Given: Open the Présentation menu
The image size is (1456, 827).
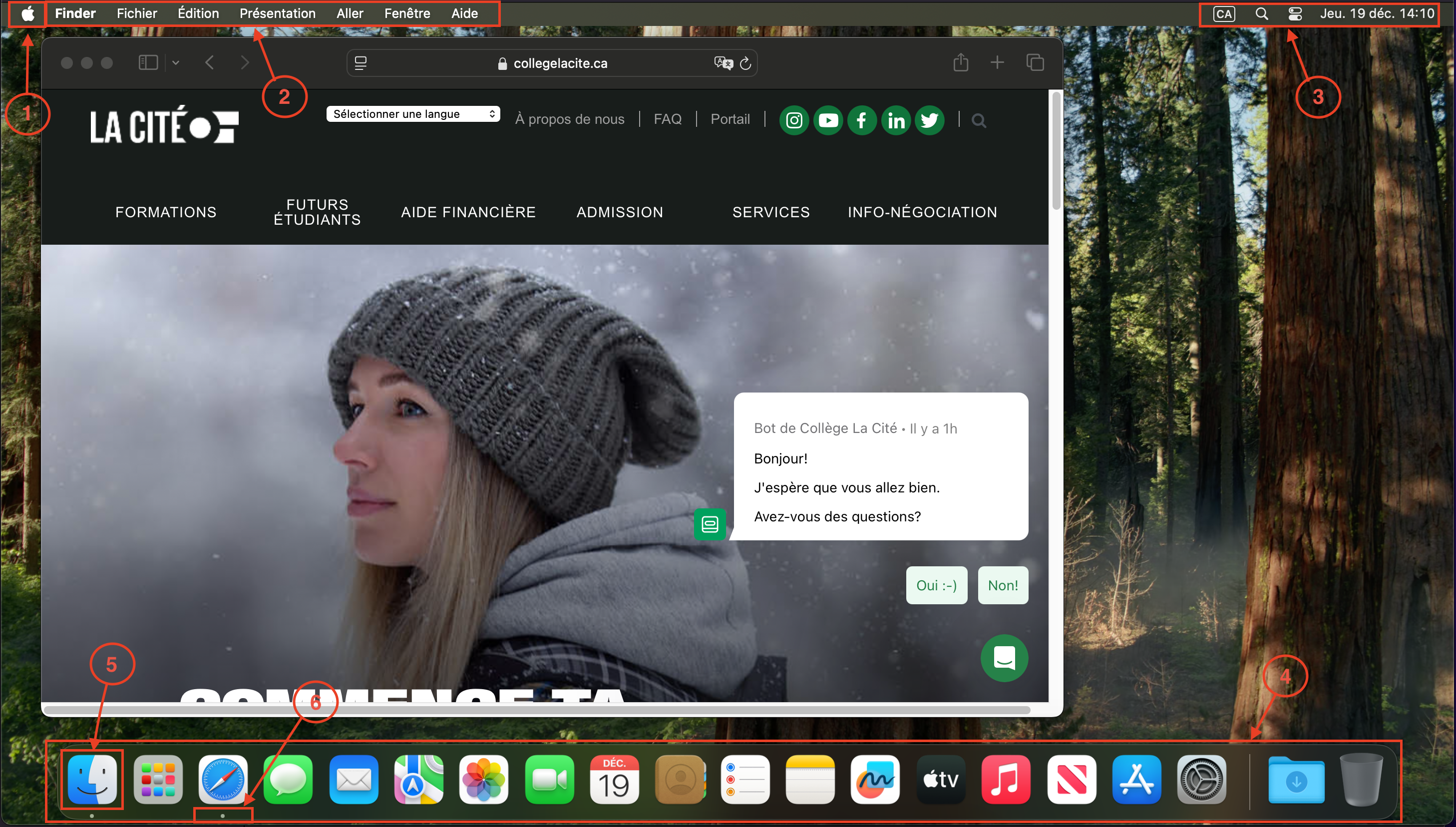Looking at the screenshot, I should pyautogui.click(x=277, y=13).
